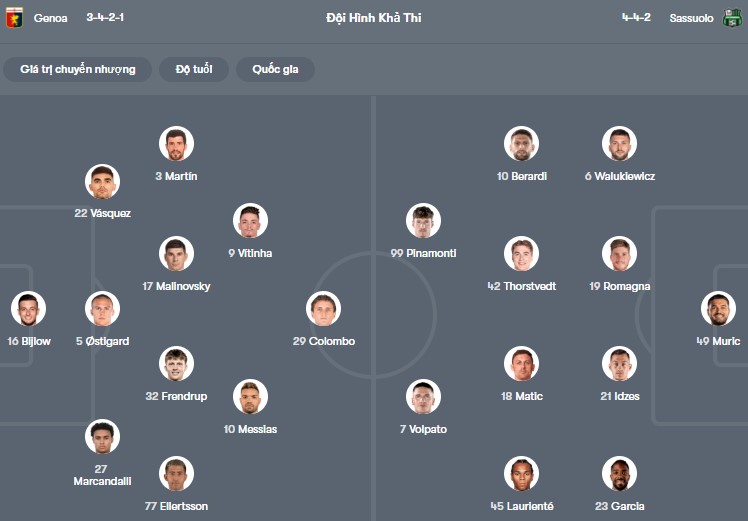The height and width of the screenshot is (521, 748).
Task: Click Østigard's player photo
Action: 102,309
